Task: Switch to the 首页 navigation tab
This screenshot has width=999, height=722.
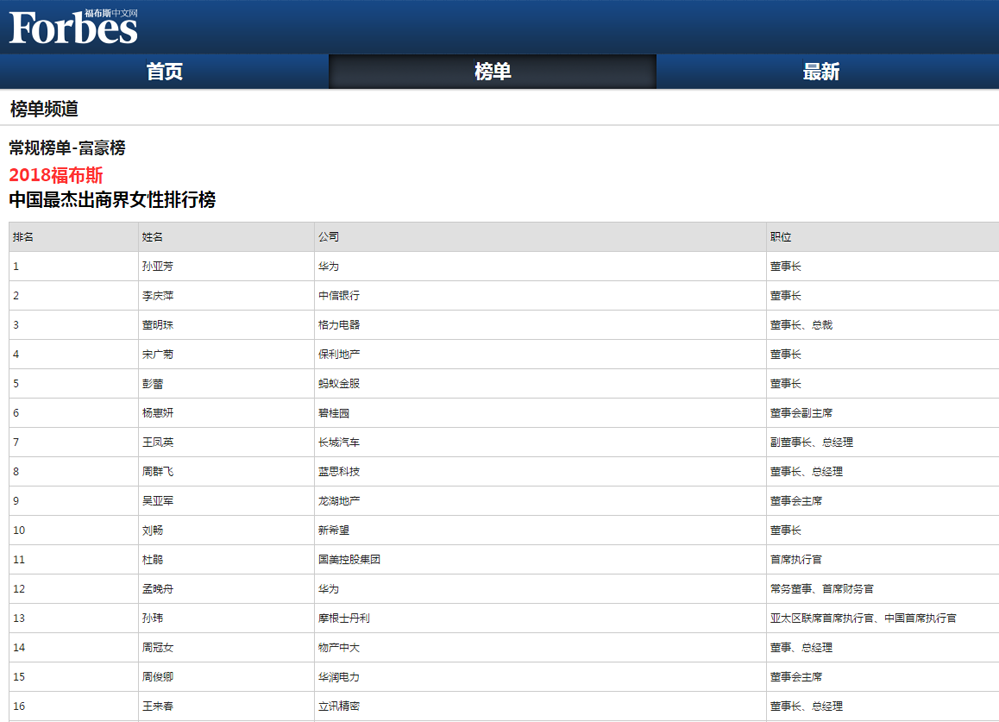Action: point(165,71)
